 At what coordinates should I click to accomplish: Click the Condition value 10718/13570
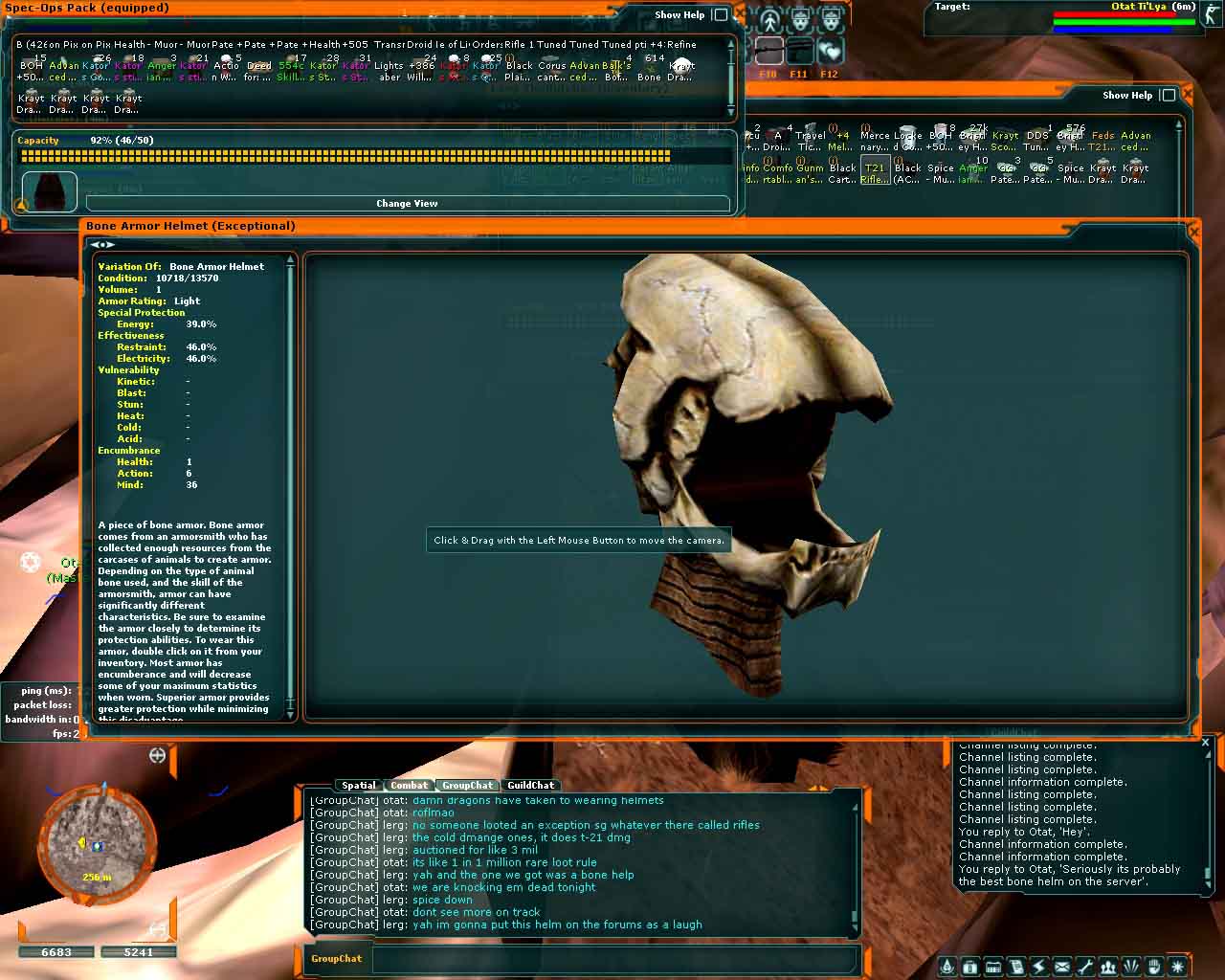(x=187, y=278)
